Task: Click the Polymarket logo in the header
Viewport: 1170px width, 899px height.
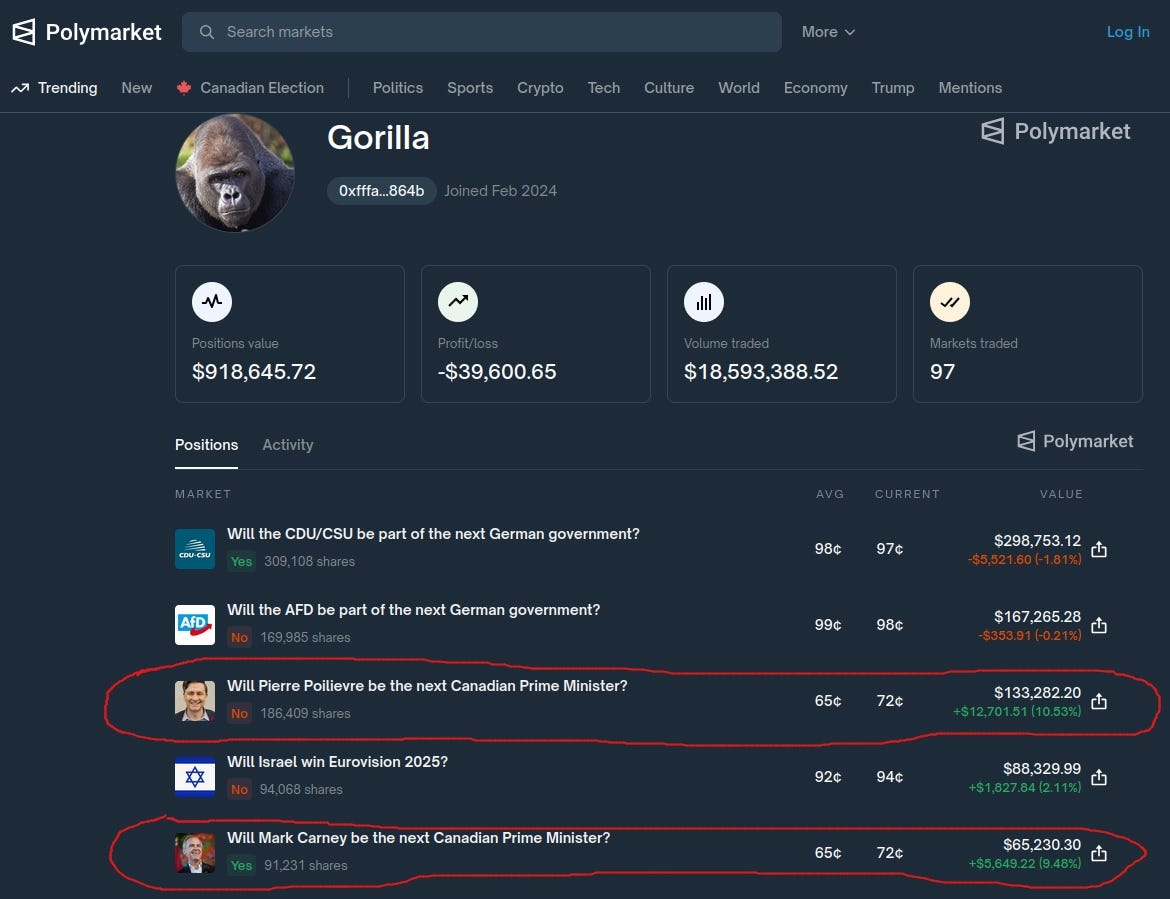Action: (87, 32)
